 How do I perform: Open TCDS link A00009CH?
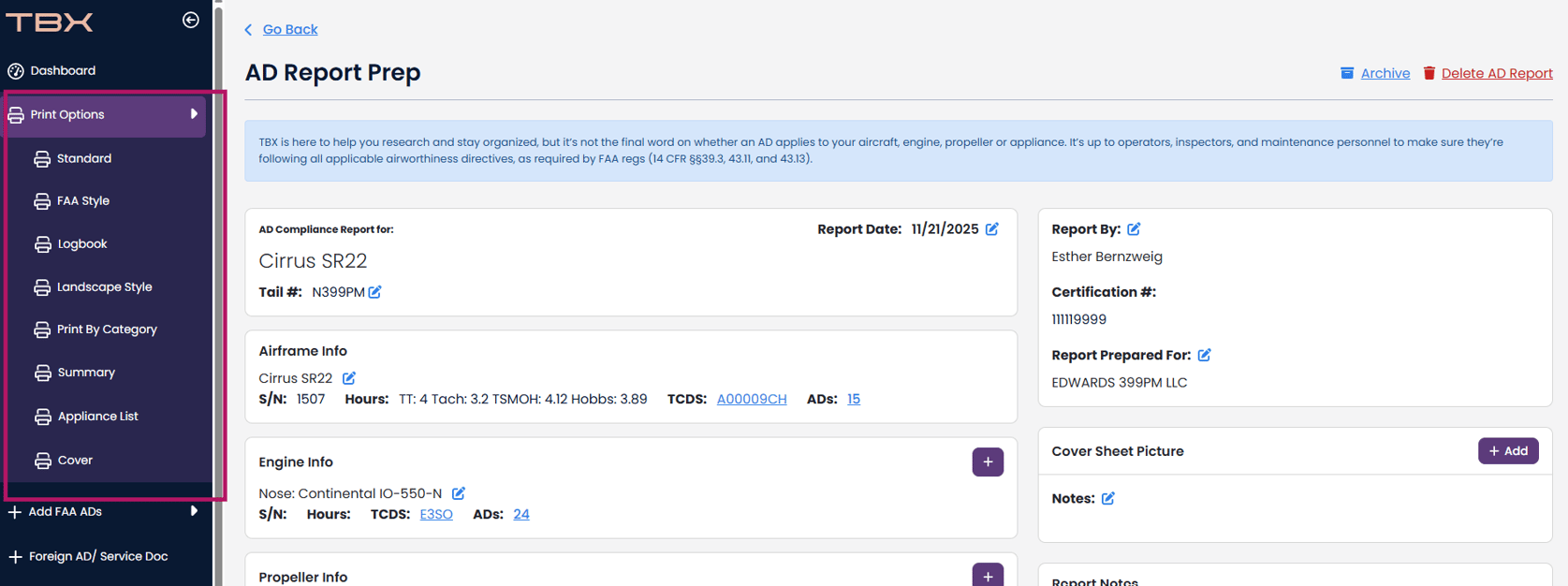(x=752, y=399)
